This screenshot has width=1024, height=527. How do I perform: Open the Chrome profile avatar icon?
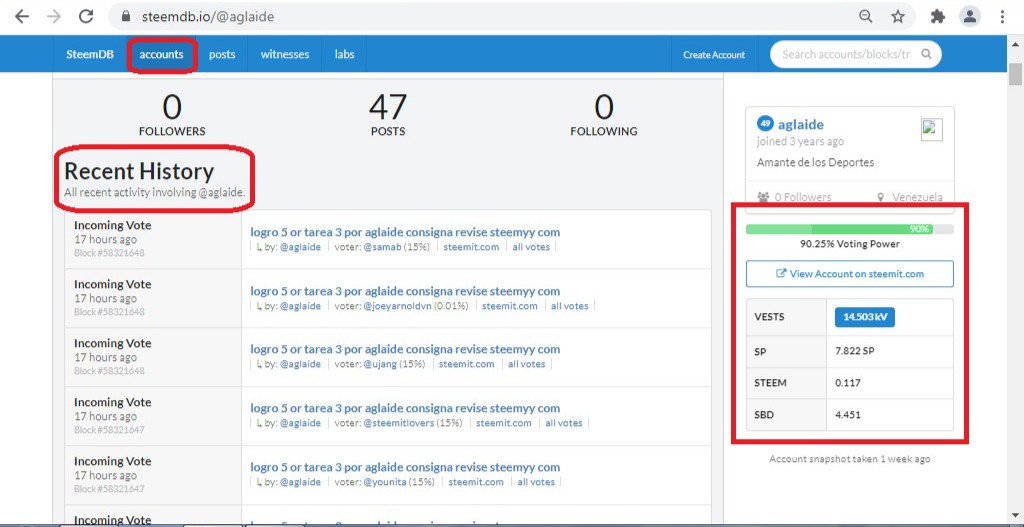pyautogui.click(x=970, y=16)
